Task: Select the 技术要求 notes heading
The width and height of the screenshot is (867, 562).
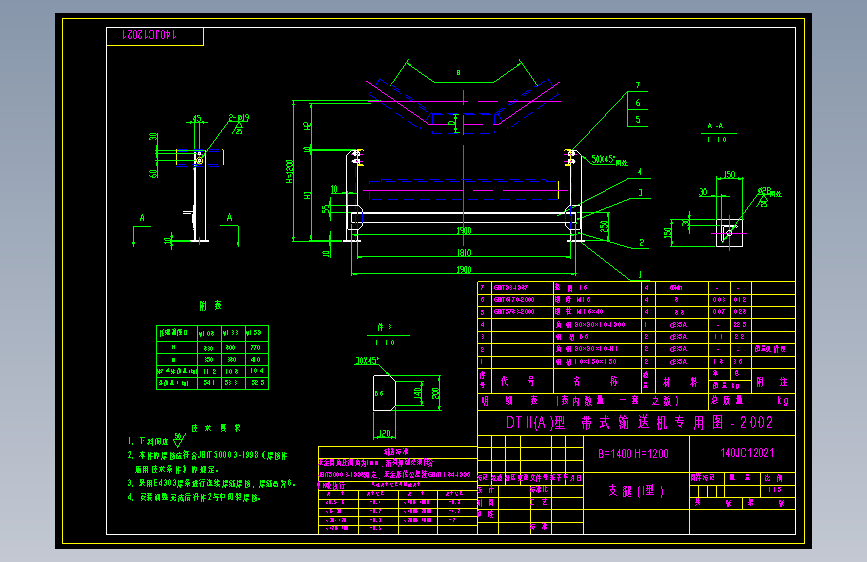Action: 216,428
